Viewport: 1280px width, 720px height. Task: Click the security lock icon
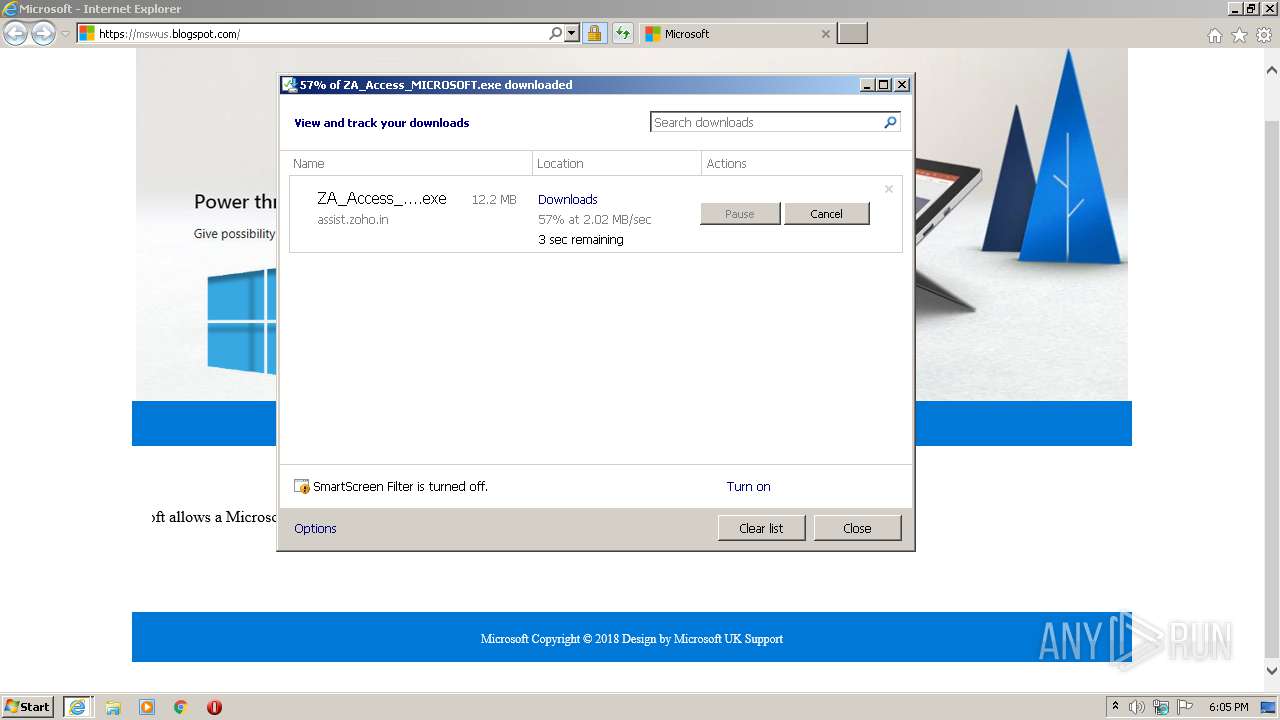594,34
